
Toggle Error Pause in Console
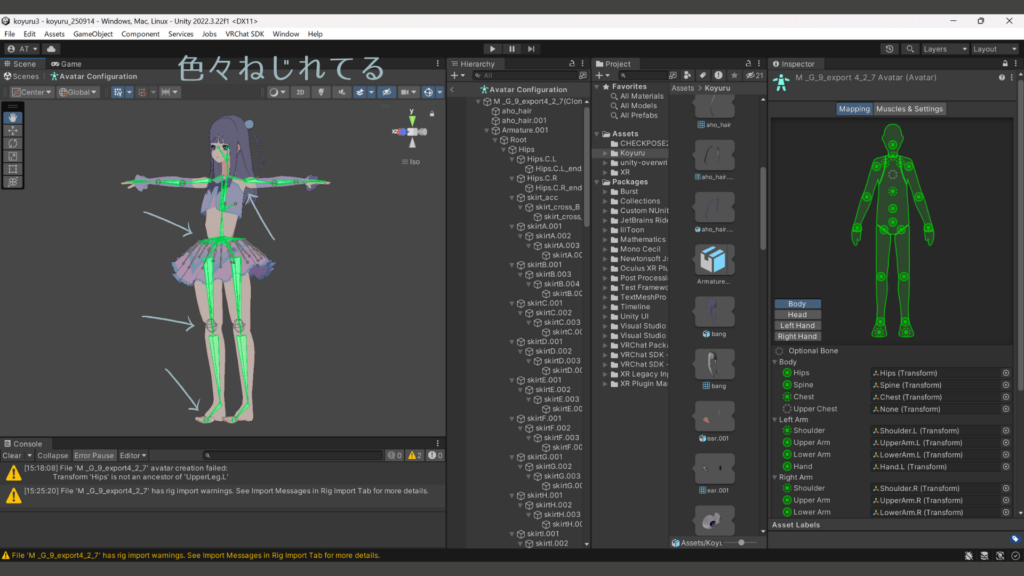[x=94, y=455]
